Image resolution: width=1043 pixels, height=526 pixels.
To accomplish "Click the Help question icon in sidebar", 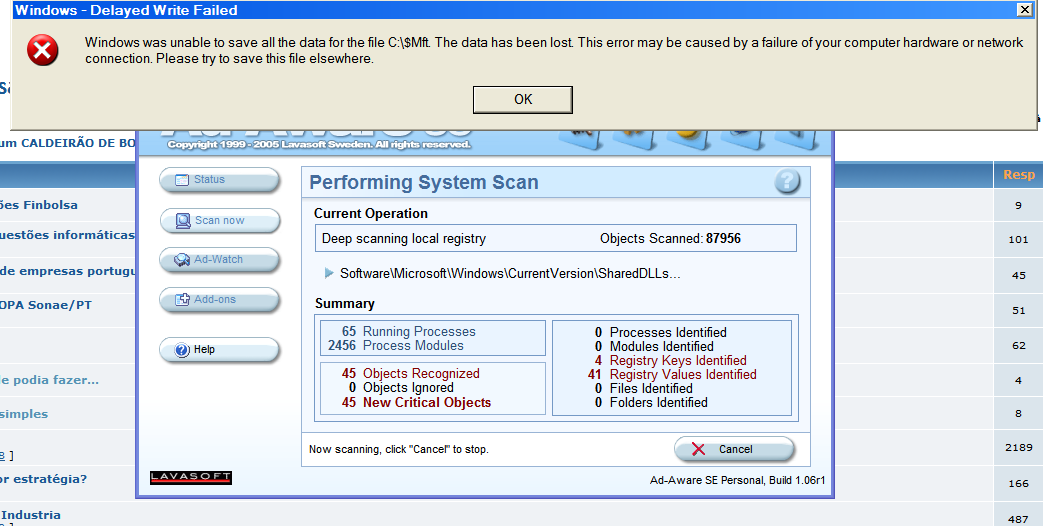I will pyautogui.click(x=182, y=350).
